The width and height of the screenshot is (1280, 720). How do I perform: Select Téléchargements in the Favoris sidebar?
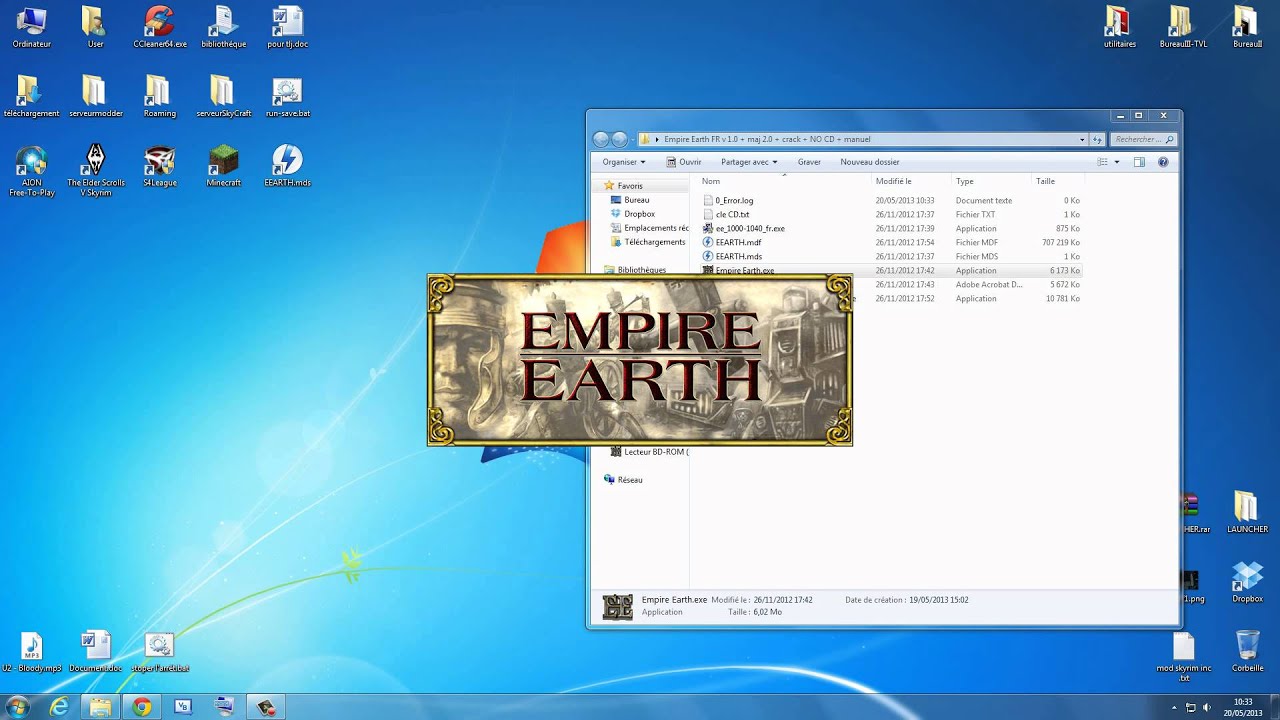coord(655,241)
